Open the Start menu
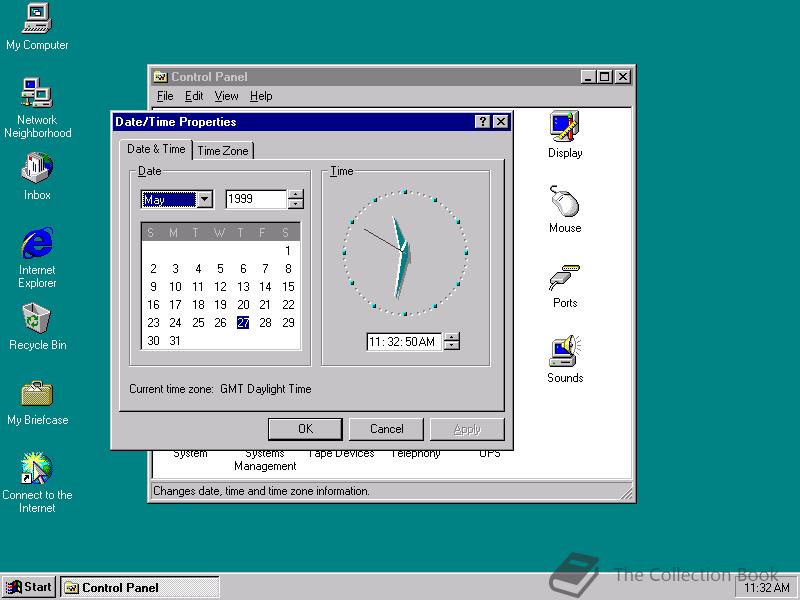This screenshot has height=600, width=800. 30,587
